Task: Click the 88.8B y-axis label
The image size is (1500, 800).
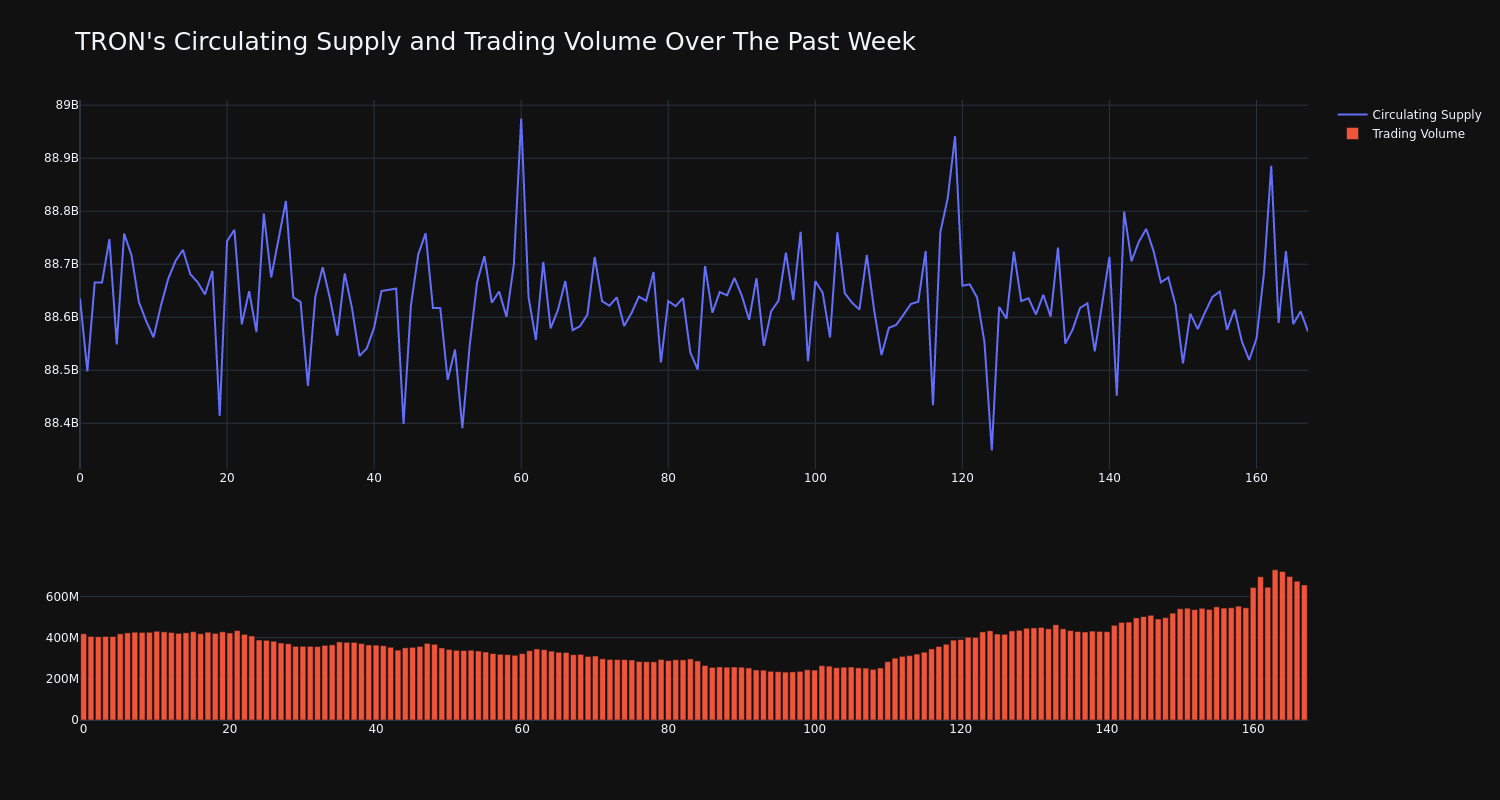Action: pyautogui.click(x=61, y=211)
